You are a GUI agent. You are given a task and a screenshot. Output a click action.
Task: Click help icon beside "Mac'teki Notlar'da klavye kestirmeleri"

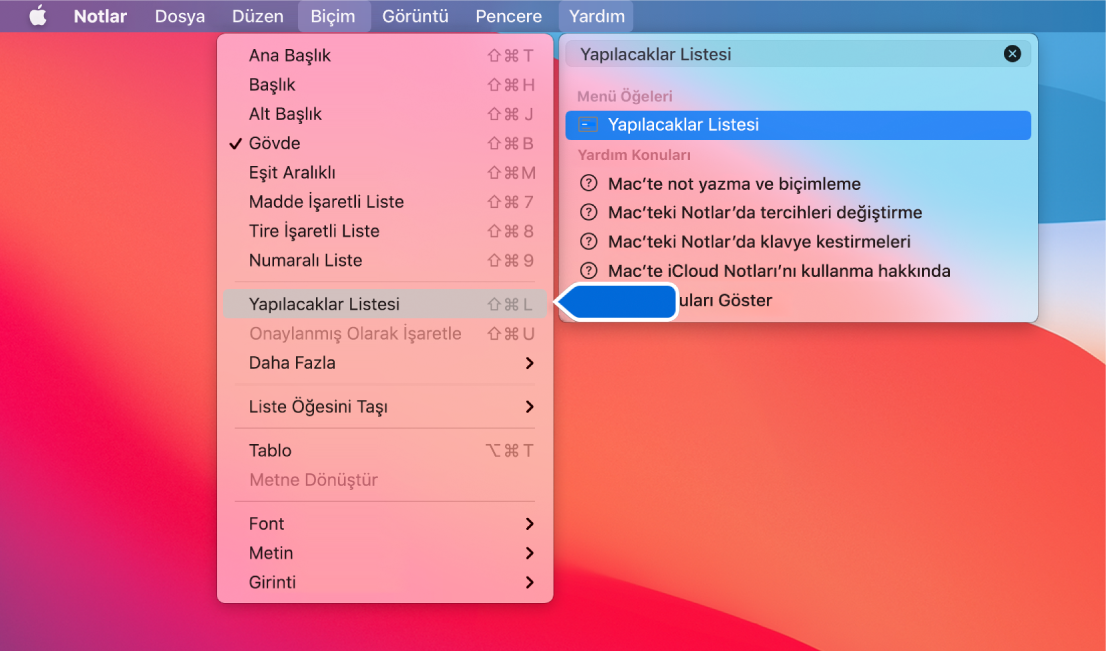pos(590,241)
